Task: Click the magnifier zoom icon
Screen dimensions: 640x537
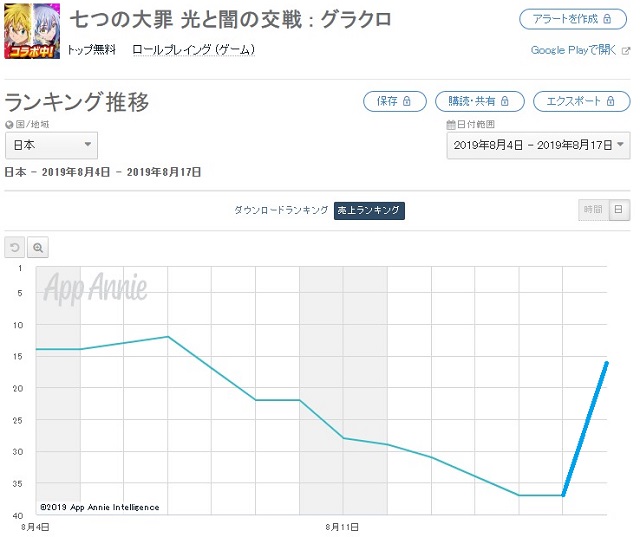Action: click(38, 247)
